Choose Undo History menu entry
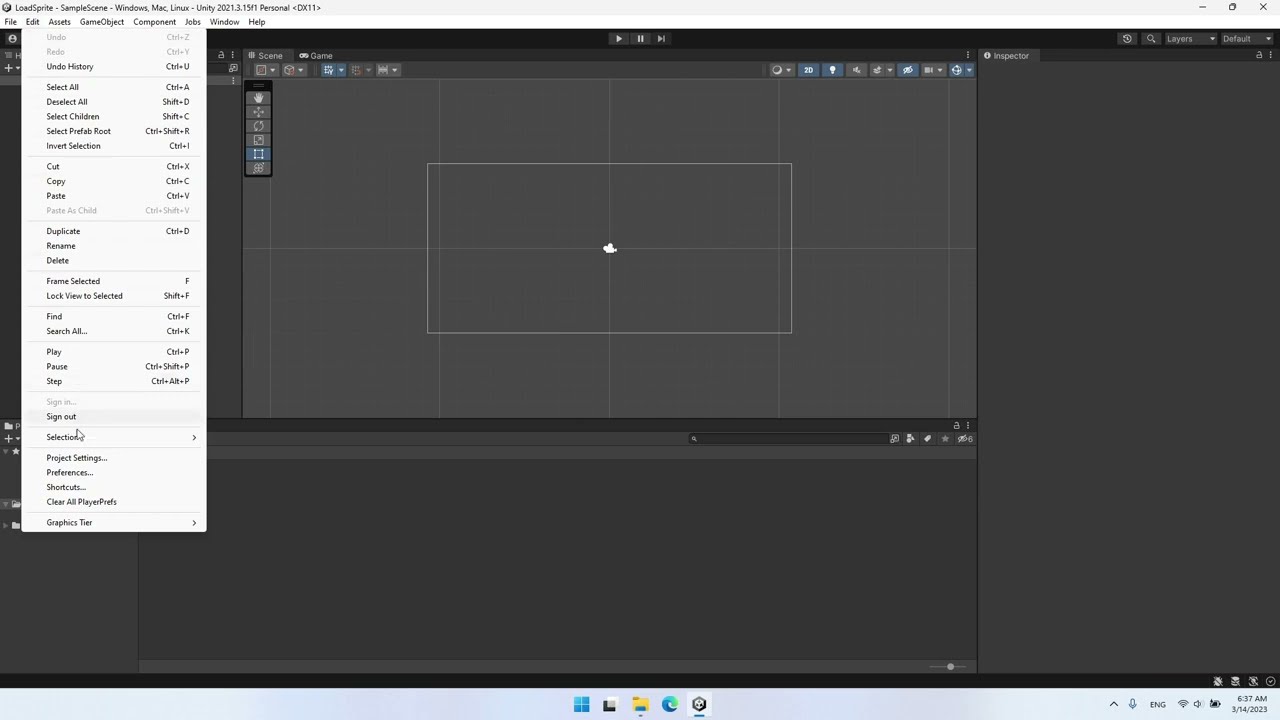This screenshot has height=720, width=1280. click(x=114, y=67)
